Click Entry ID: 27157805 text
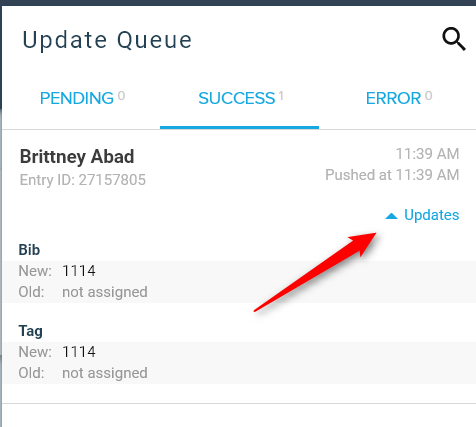This screenshot has height=427, width=476. [x=83, y=180]
